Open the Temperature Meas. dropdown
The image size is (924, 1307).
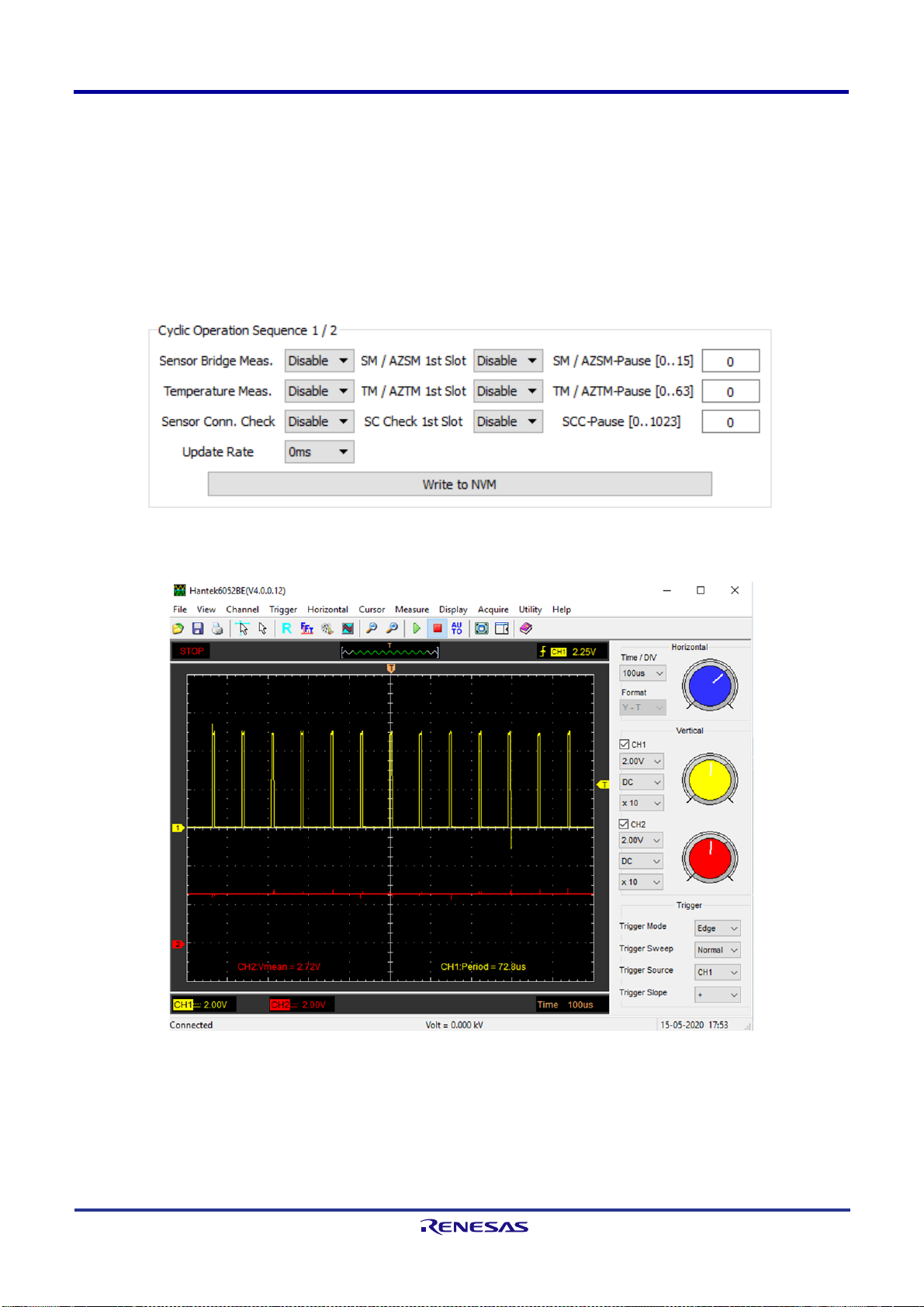320,391
